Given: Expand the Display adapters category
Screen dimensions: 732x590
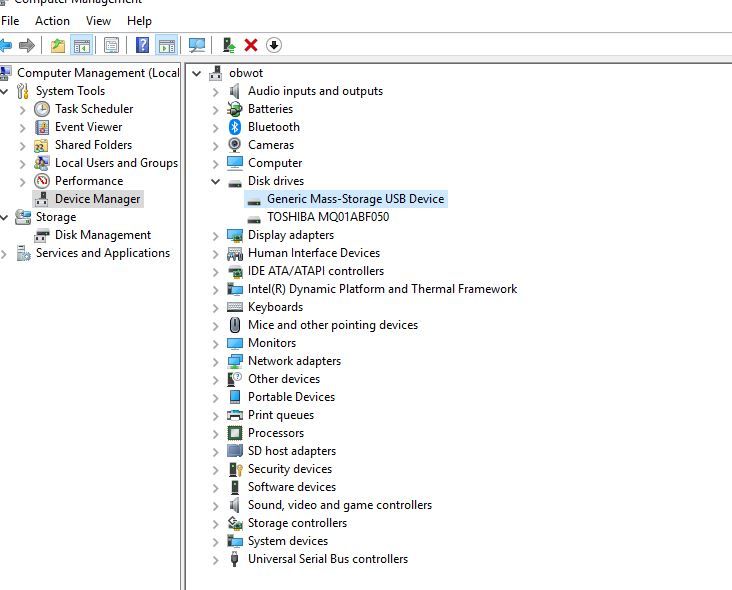Looking at the screenshot, I should 215,235.
